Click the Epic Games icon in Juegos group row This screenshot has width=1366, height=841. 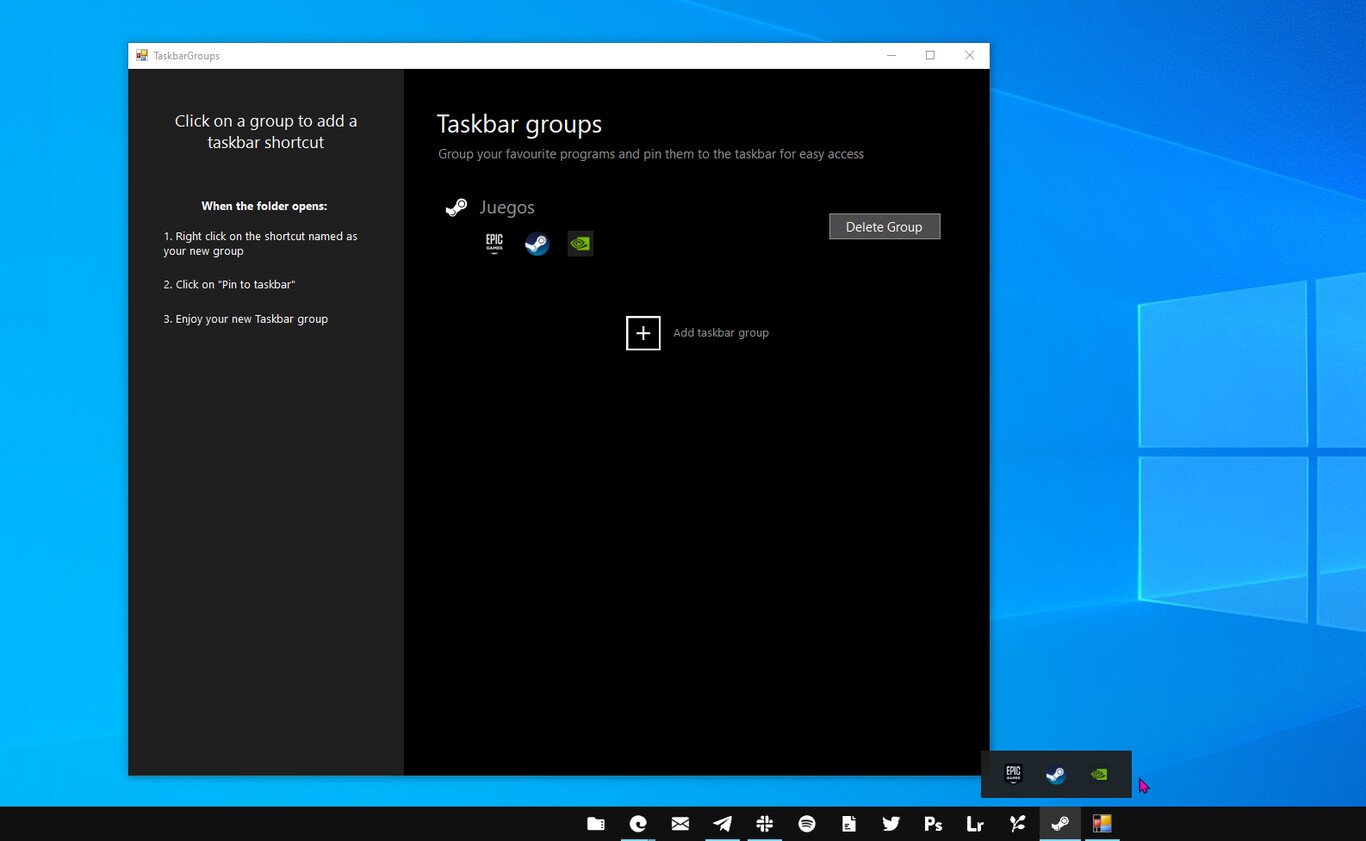tap(494, 243)
